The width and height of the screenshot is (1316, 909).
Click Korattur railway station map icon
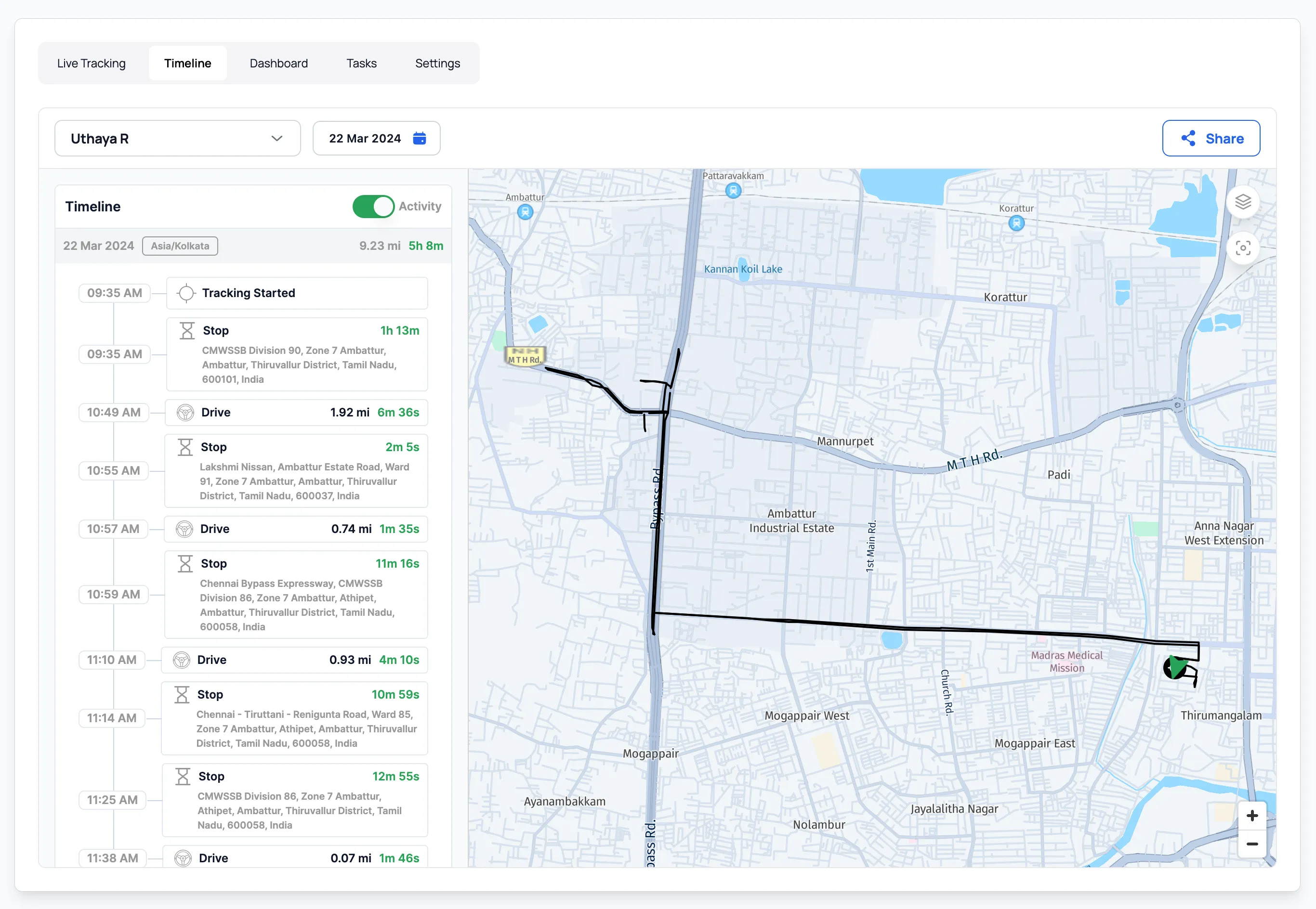click(x=1016, y=223)
